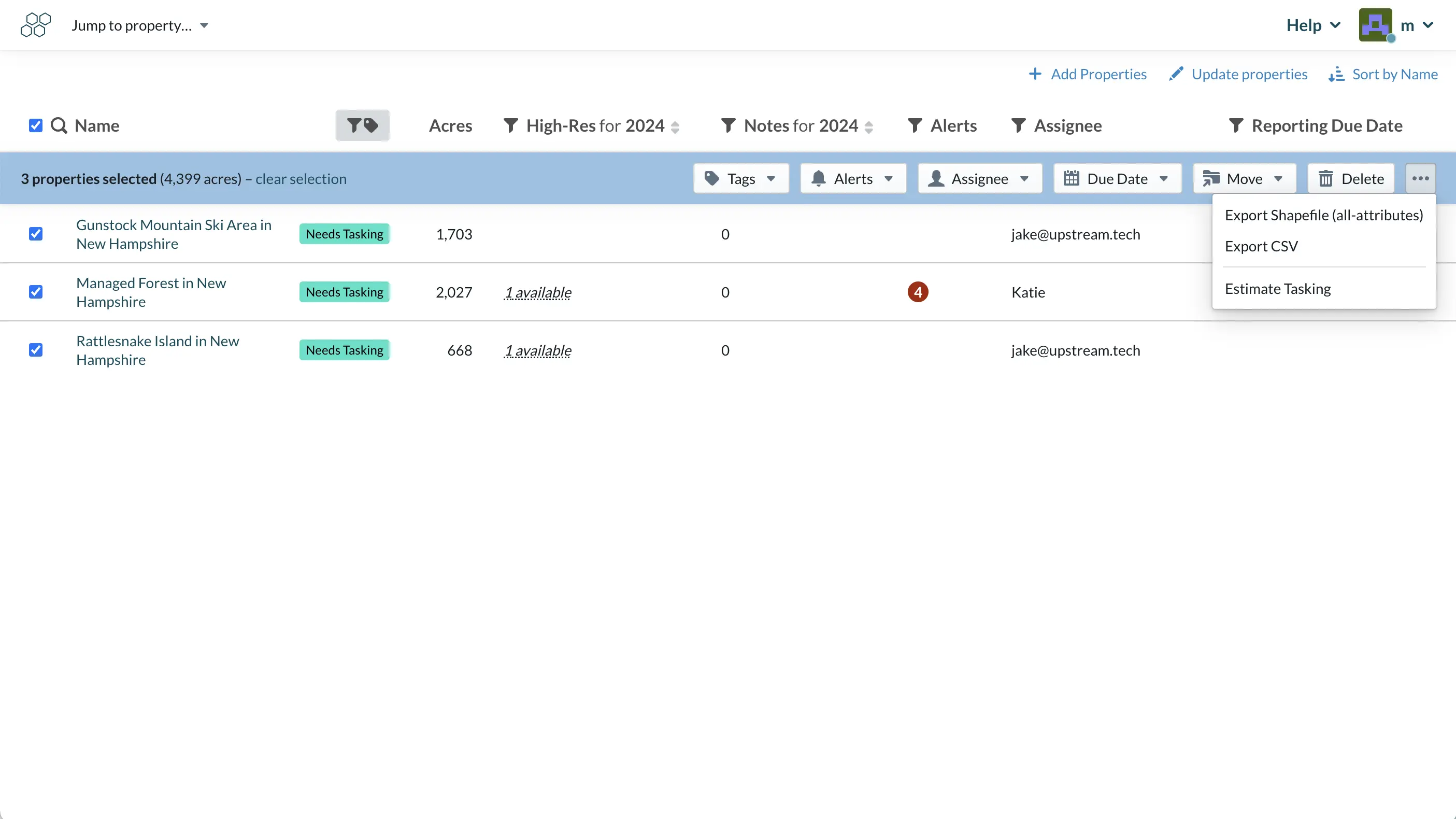Screen dimensions: 1456x819
Task: Click the clear selection link
Action: (x=301, y=179)
